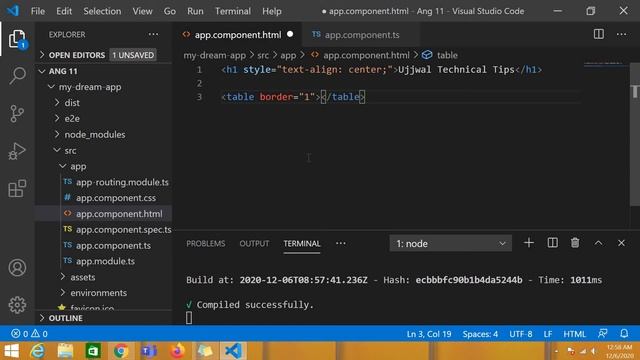Open the Search view in activity bar
The width and height of the screenshot is (640, 360).
coord(17,76)
